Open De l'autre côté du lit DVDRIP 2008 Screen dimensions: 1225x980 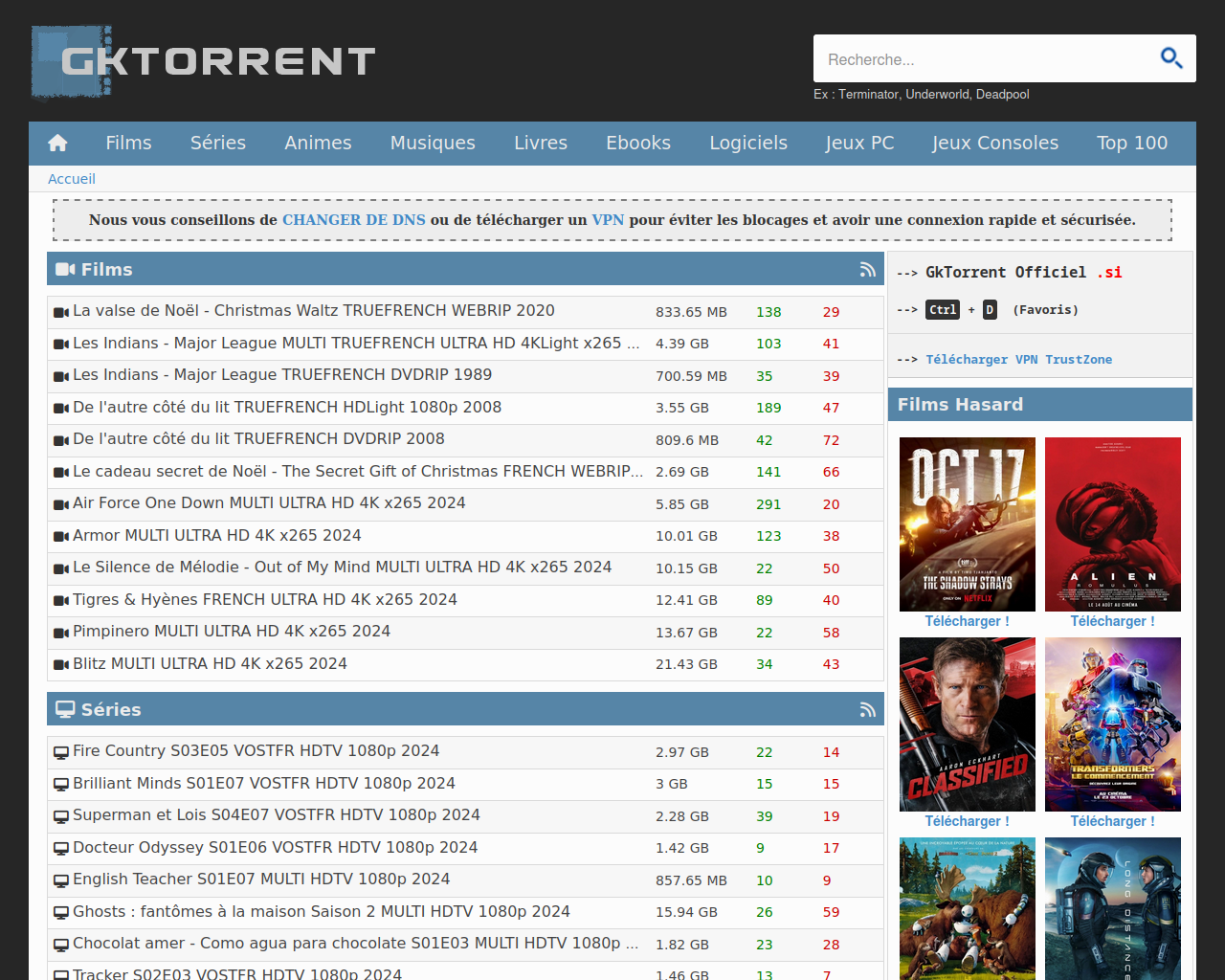[x=258, y=439]
